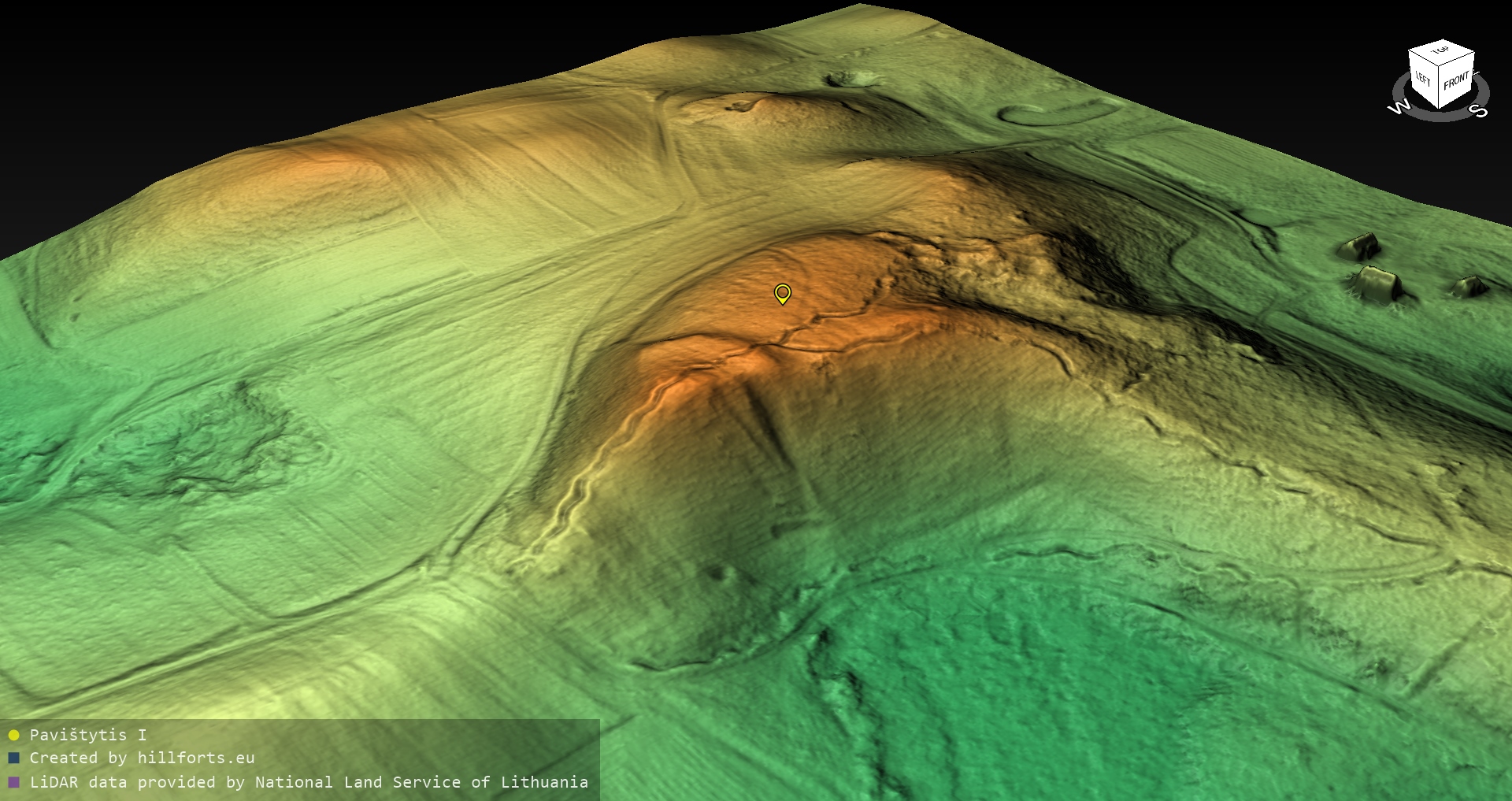Click the W compass letter on the ring

pos(1399,108)
